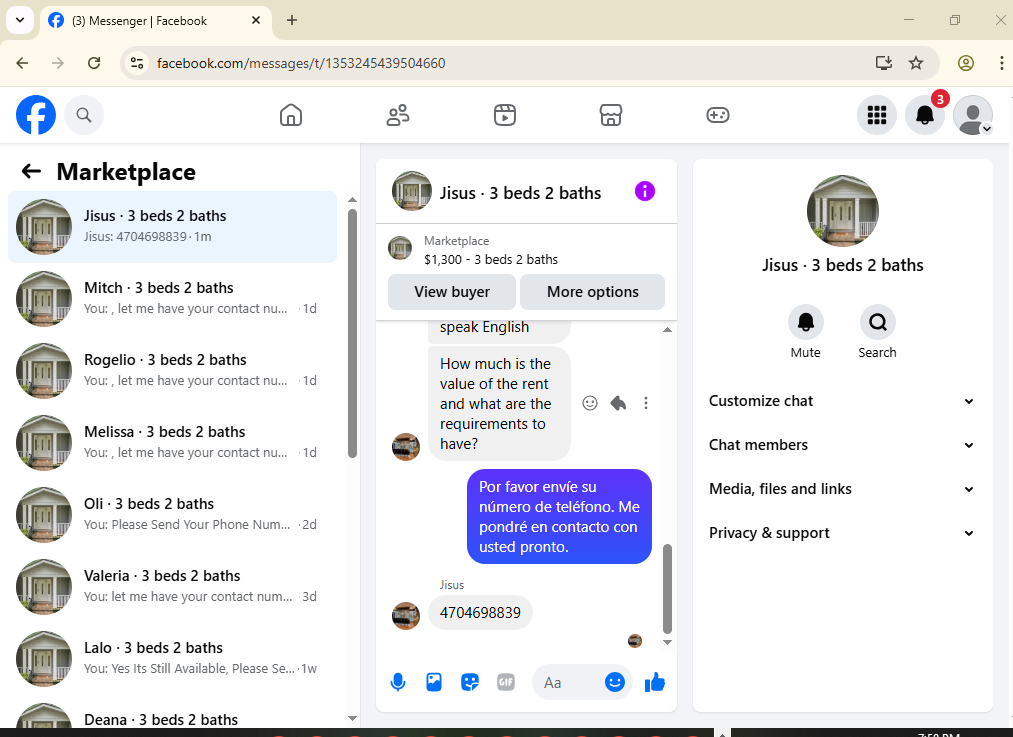This screenshot has height=737, width=1013.
Task: Click the Facebook logo icon
Action: coord(36,115)
